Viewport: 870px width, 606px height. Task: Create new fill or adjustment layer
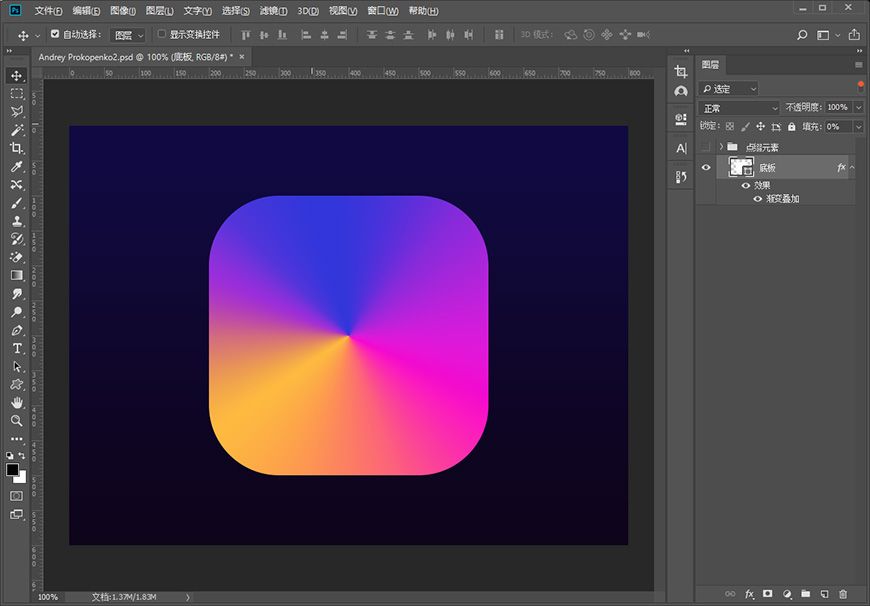pos(787,594)
